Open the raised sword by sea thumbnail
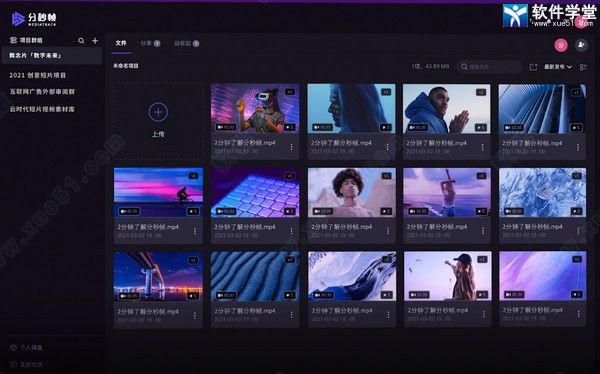This screenshot has height=374, width=600. pos(447,193)
